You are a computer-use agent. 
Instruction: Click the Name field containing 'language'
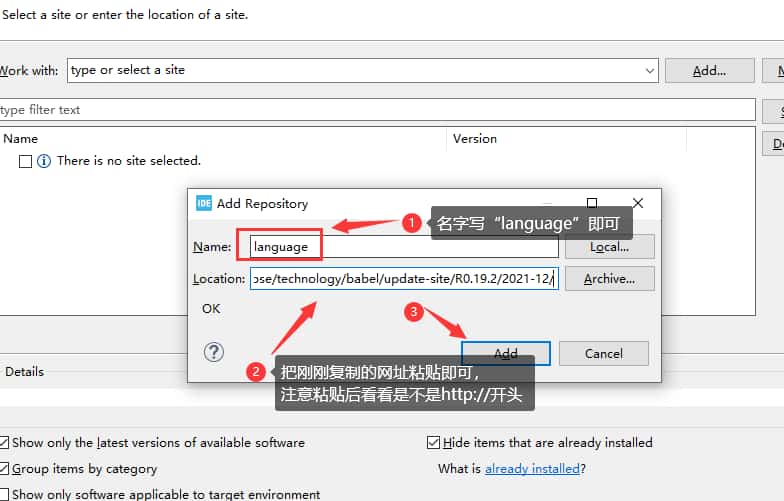coord(400,246)
